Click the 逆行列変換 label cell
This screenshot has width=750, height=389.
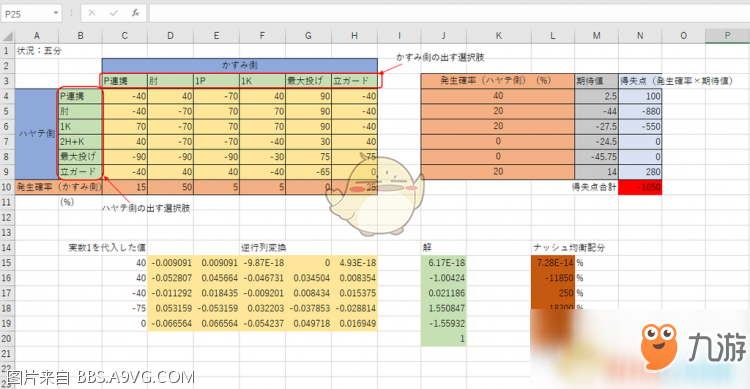click(263, 247)
